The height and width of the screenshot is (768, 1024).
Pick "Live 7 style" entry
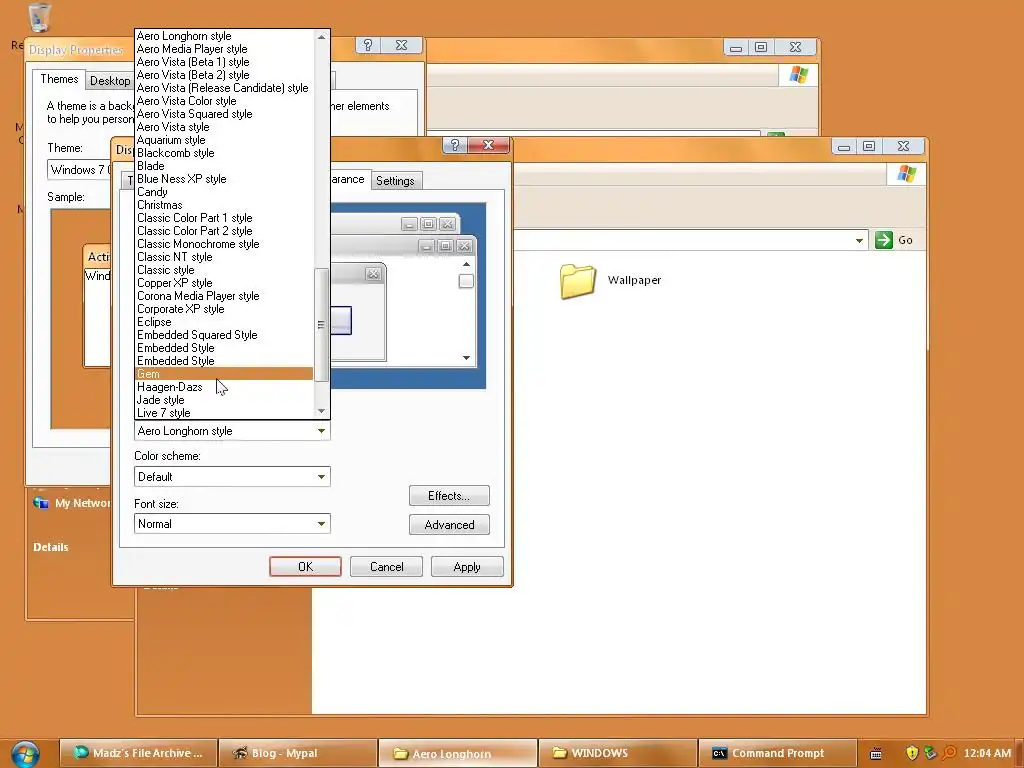[x=223, y=413]
